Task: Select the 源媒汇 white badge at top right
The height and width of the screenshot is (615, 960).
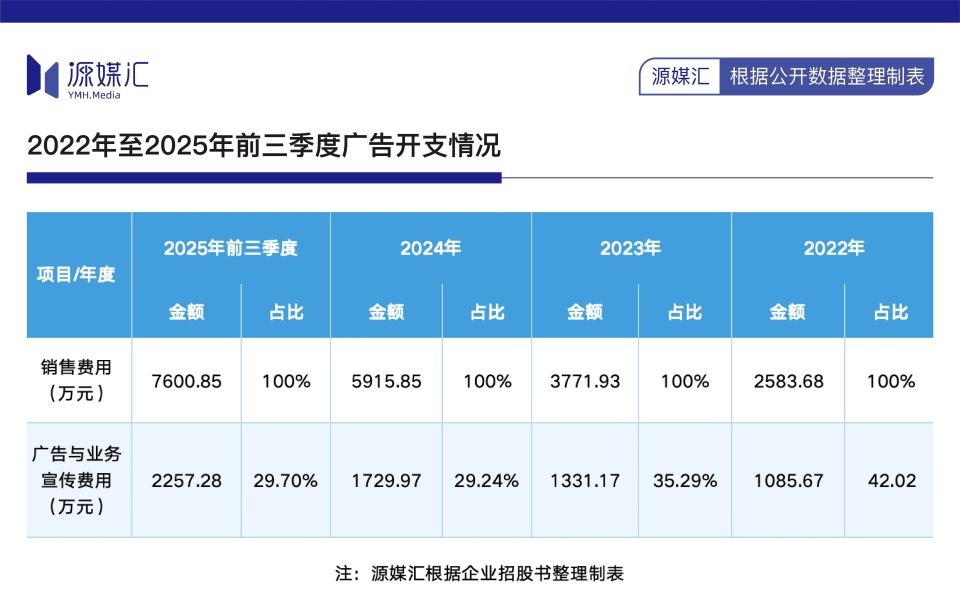Action: pos(680,77)
